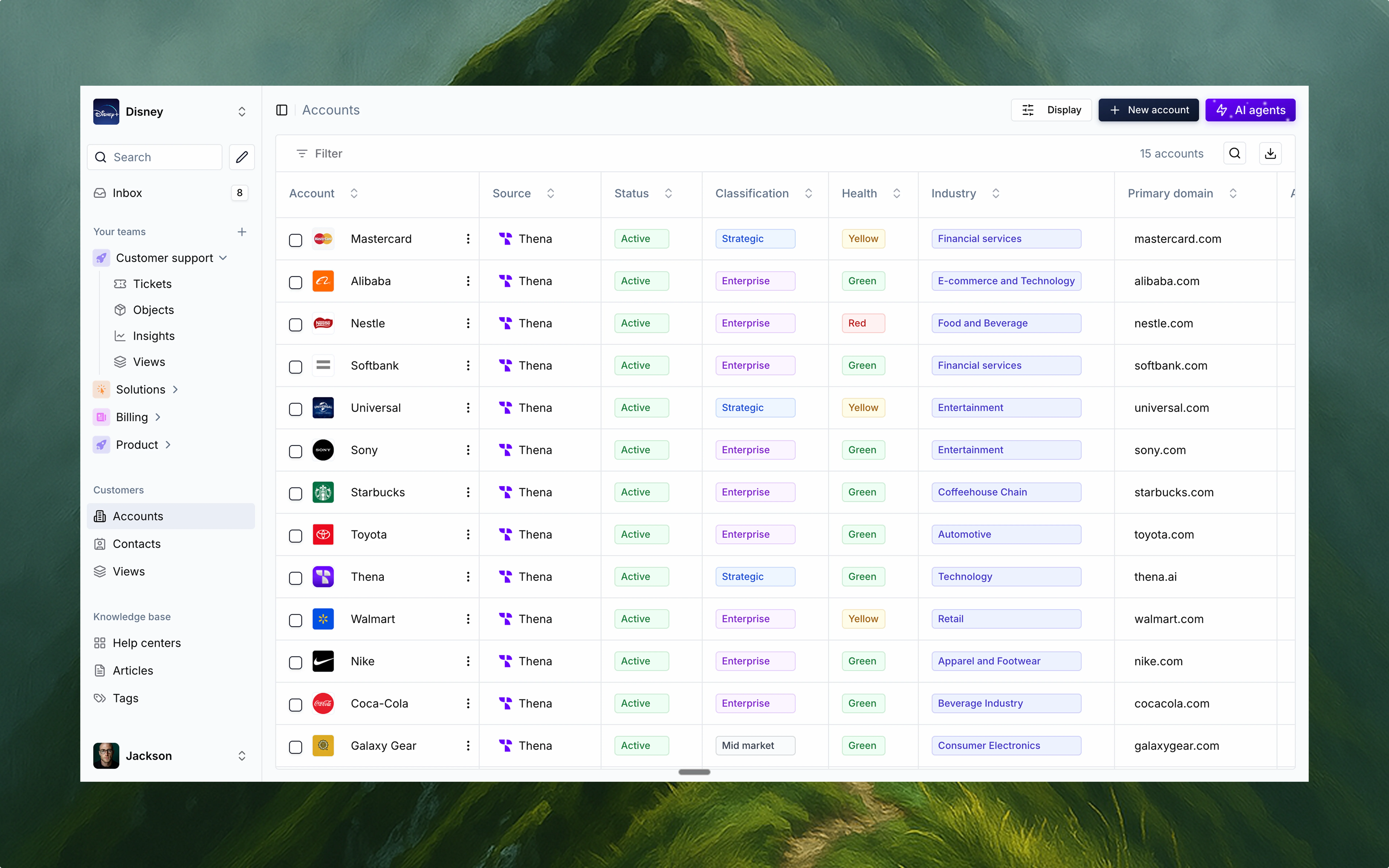Image resolution: width=1389 pixels, height=868 pixels.
Task: Click the Toyota logo icon
Action: point(323,535)
